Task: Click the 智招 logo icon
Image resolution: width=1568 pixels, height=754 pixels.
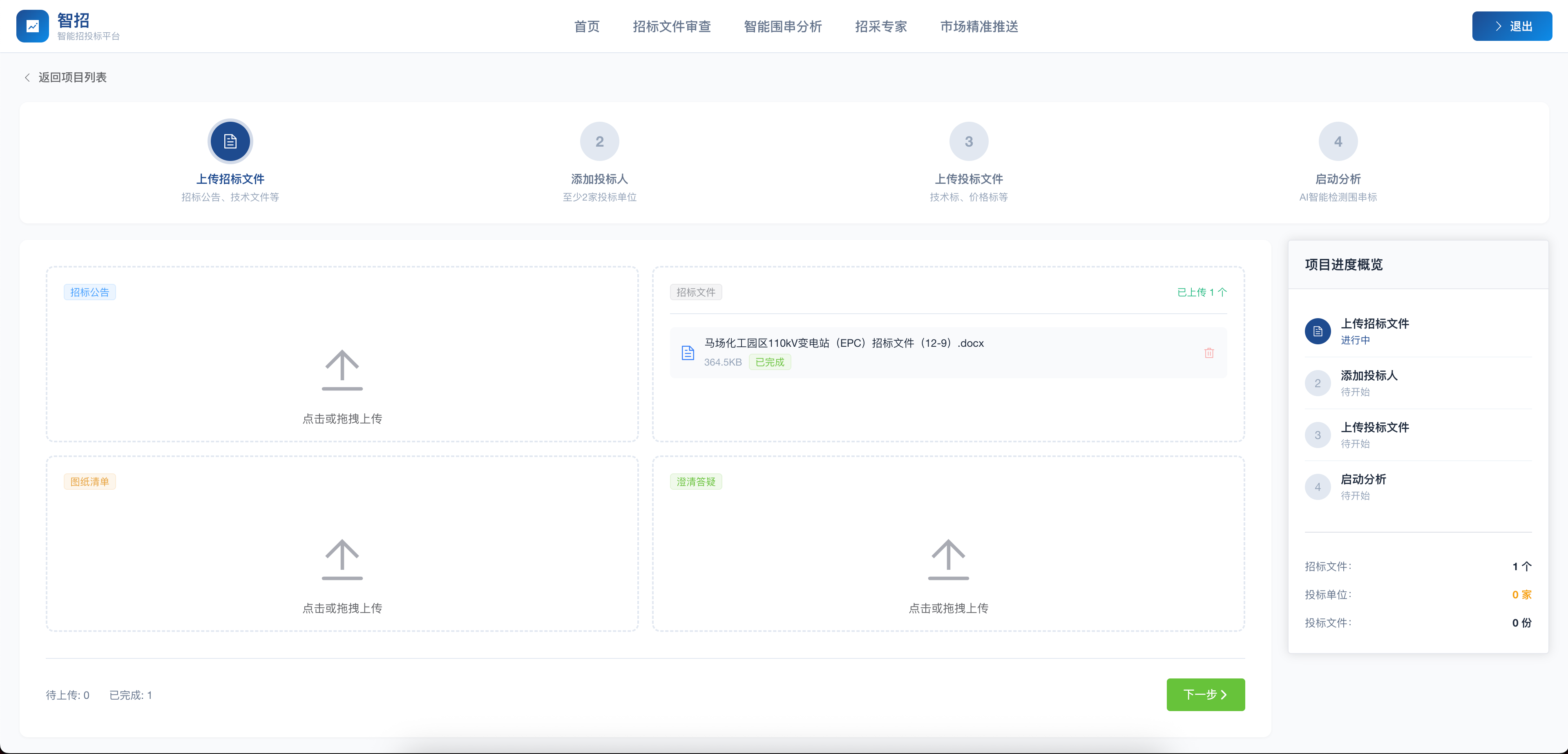Action: click(32, 26)
